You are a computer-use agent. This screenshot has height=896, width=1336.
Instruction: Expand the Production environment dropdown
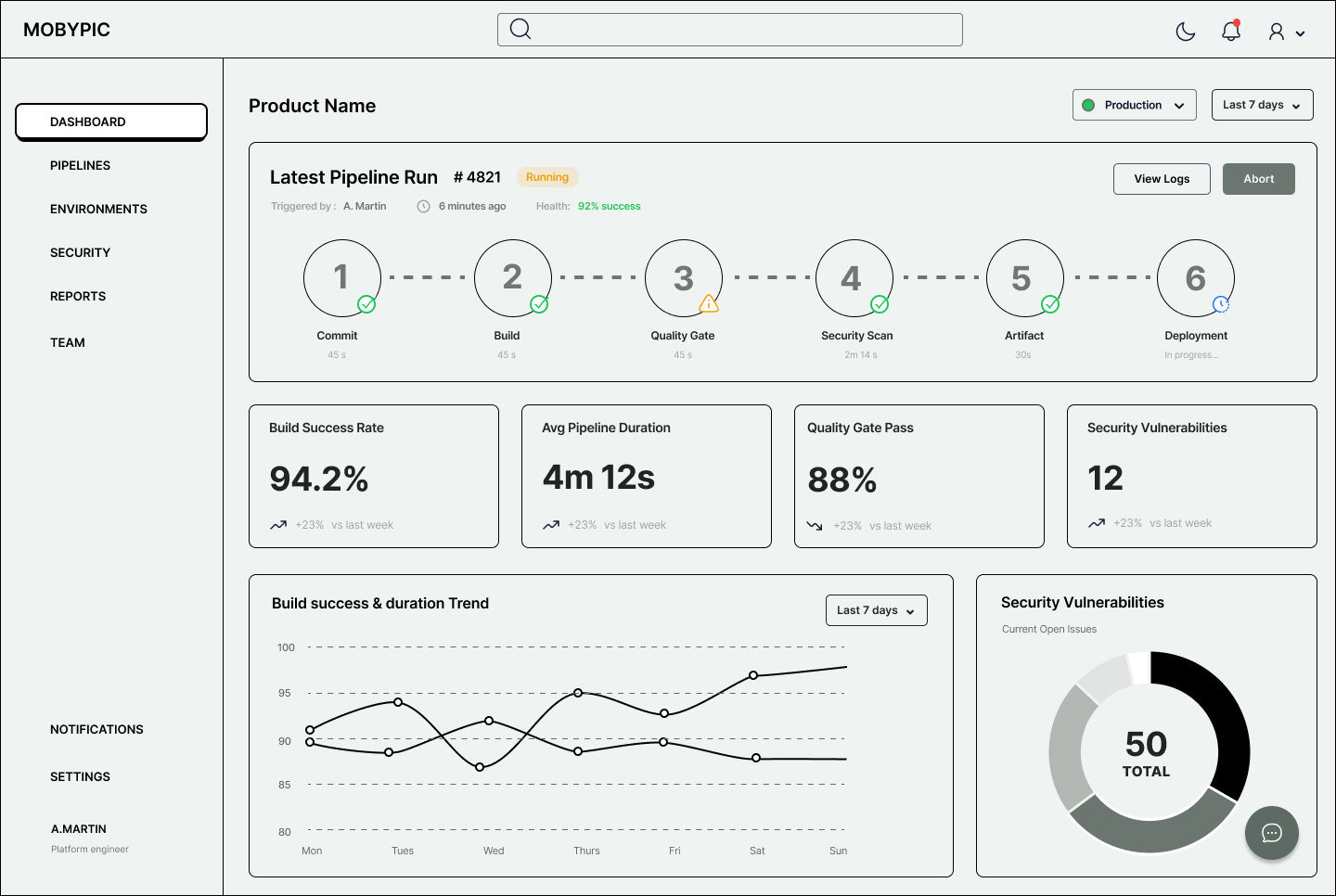[x=1134, y=105]
